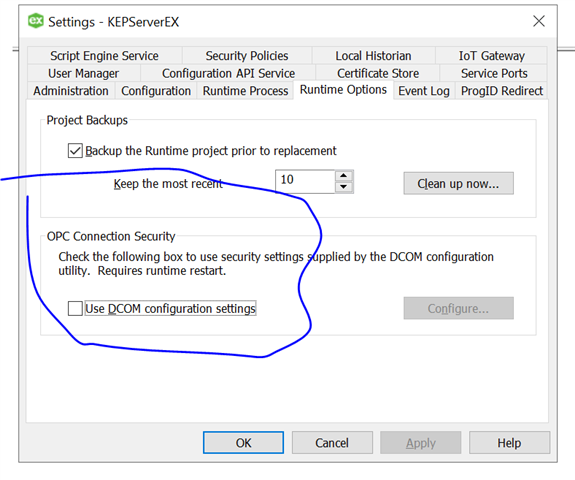Open the Local Historian tab
This screenshot has width=575, height=480.
pos(373,56)
